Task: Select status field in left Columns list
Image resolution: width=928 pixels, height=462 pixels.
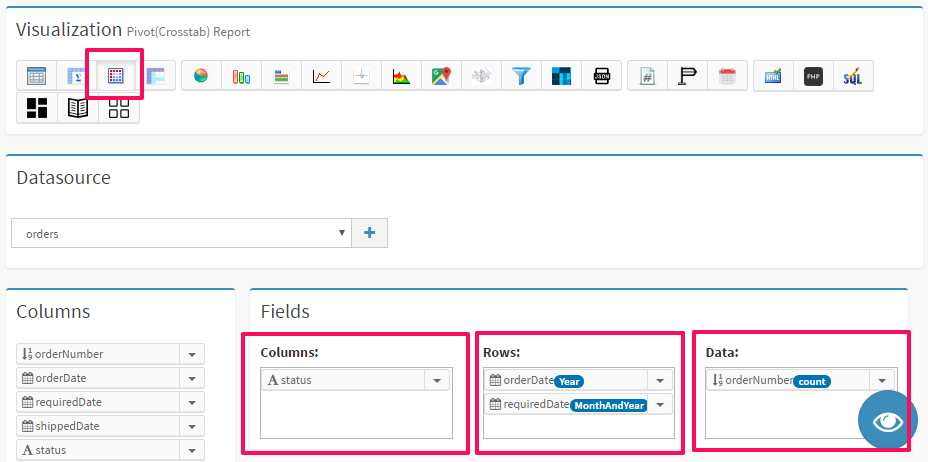Action: pos(98,450)
